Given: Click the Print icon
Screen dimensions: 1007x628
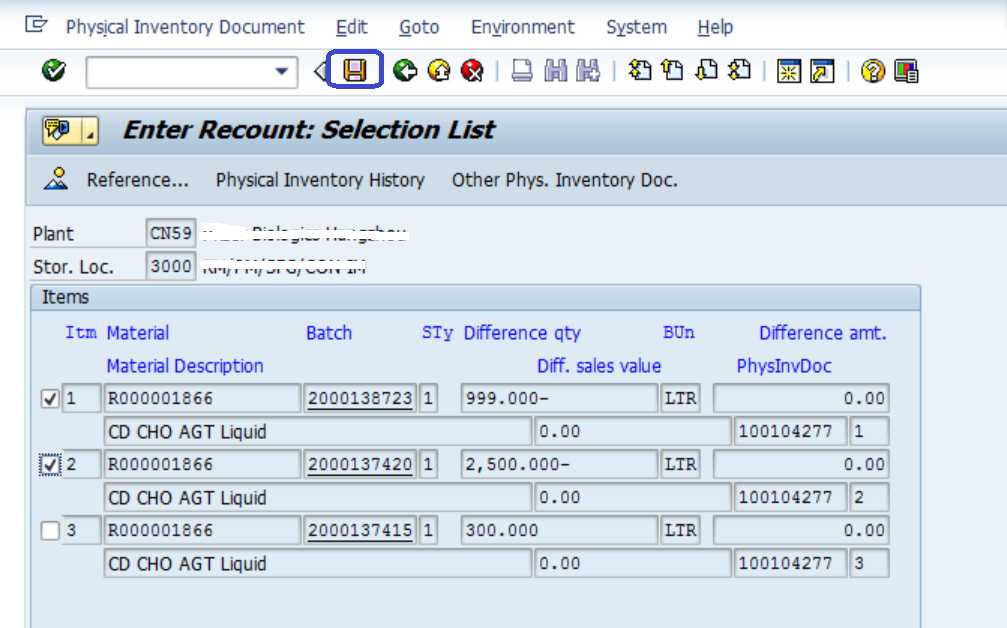Looking at the screenshot, I should tap(522, 71).
